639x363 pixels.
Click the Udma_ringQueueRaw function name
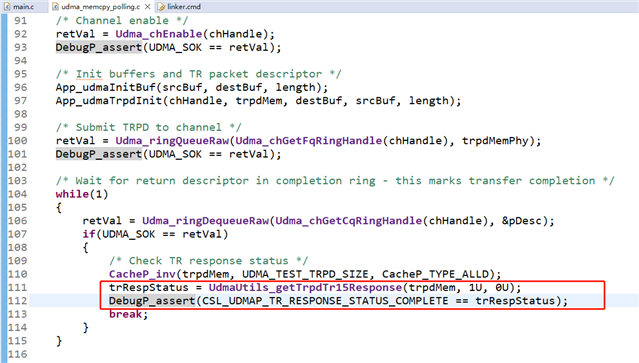coord(172,141)
